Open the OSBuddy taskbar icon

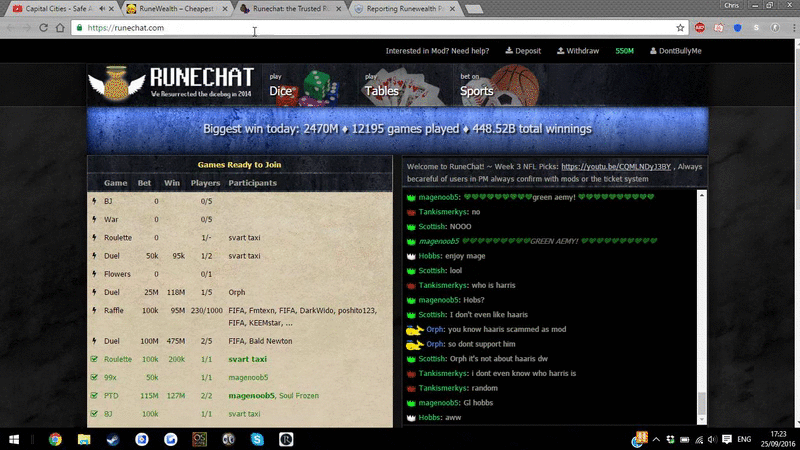point(199,439)
